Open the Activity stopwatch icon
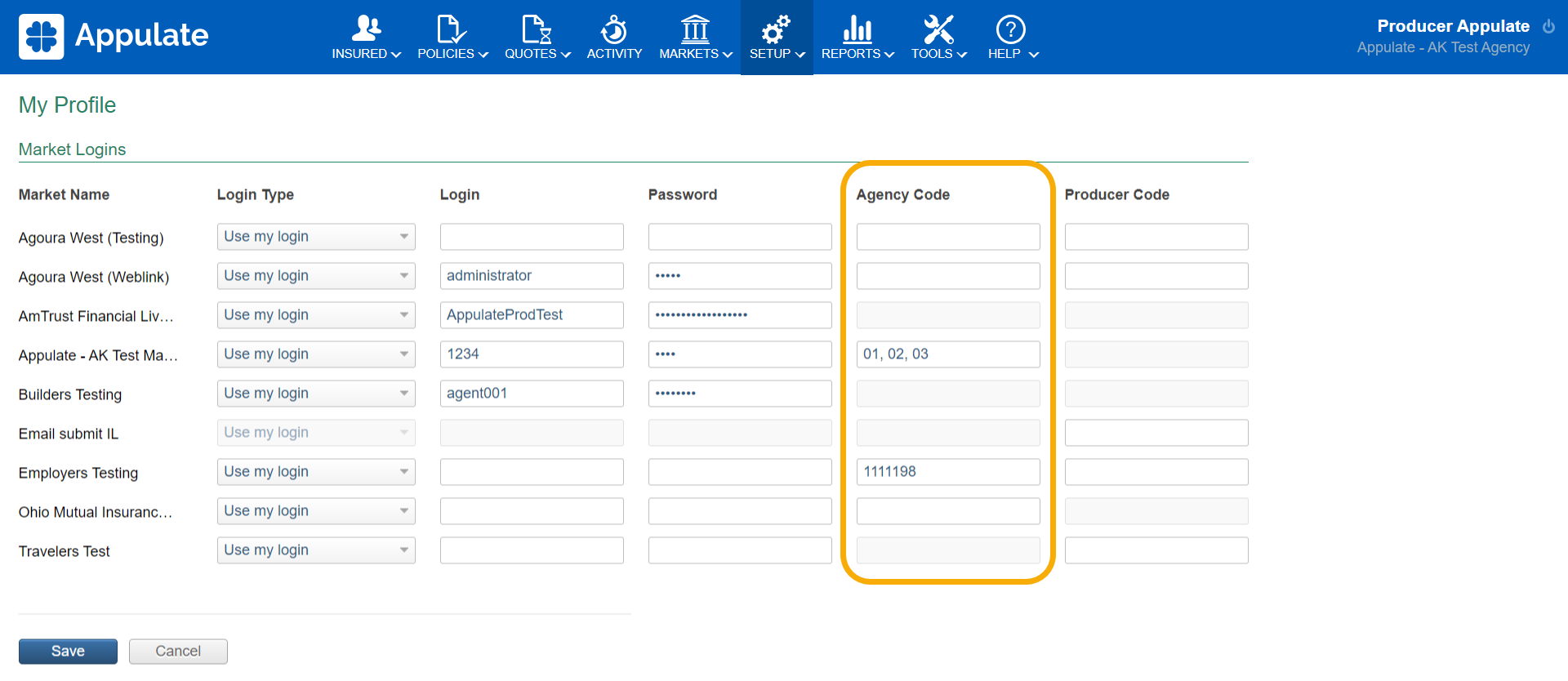The height and width of the screenshot is (681, 1568). click(614, 29)
